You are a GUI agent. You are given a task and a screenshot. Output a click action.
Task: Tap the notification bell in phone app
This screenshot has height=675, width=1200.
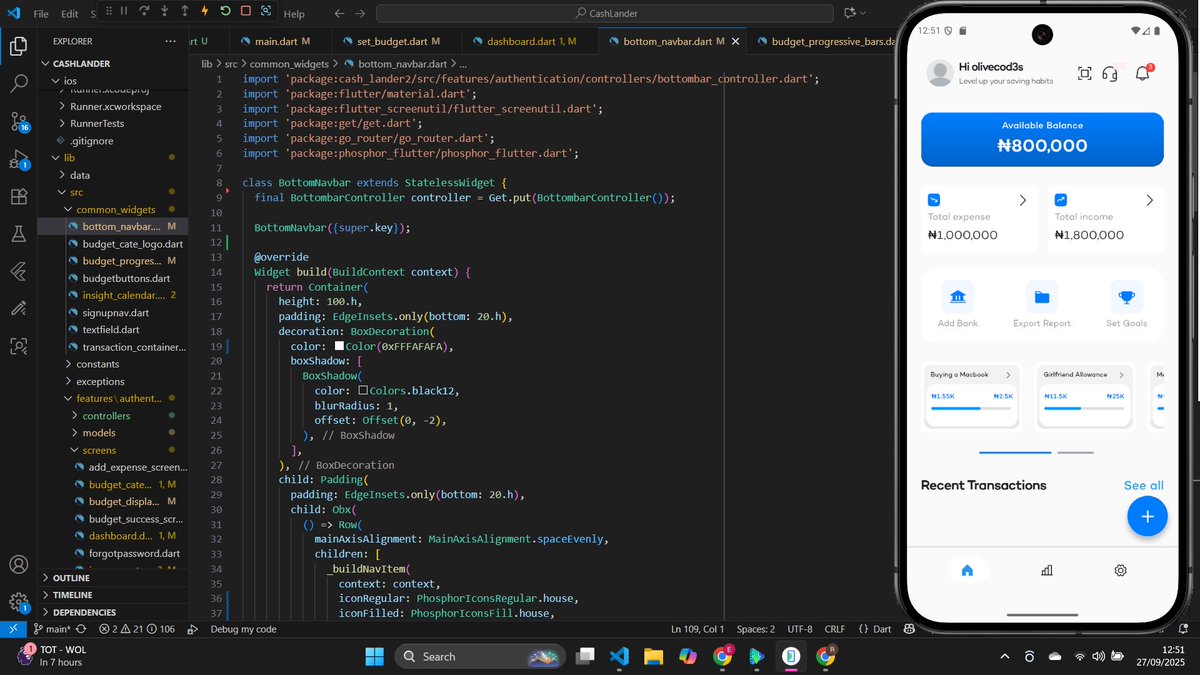1141,73
